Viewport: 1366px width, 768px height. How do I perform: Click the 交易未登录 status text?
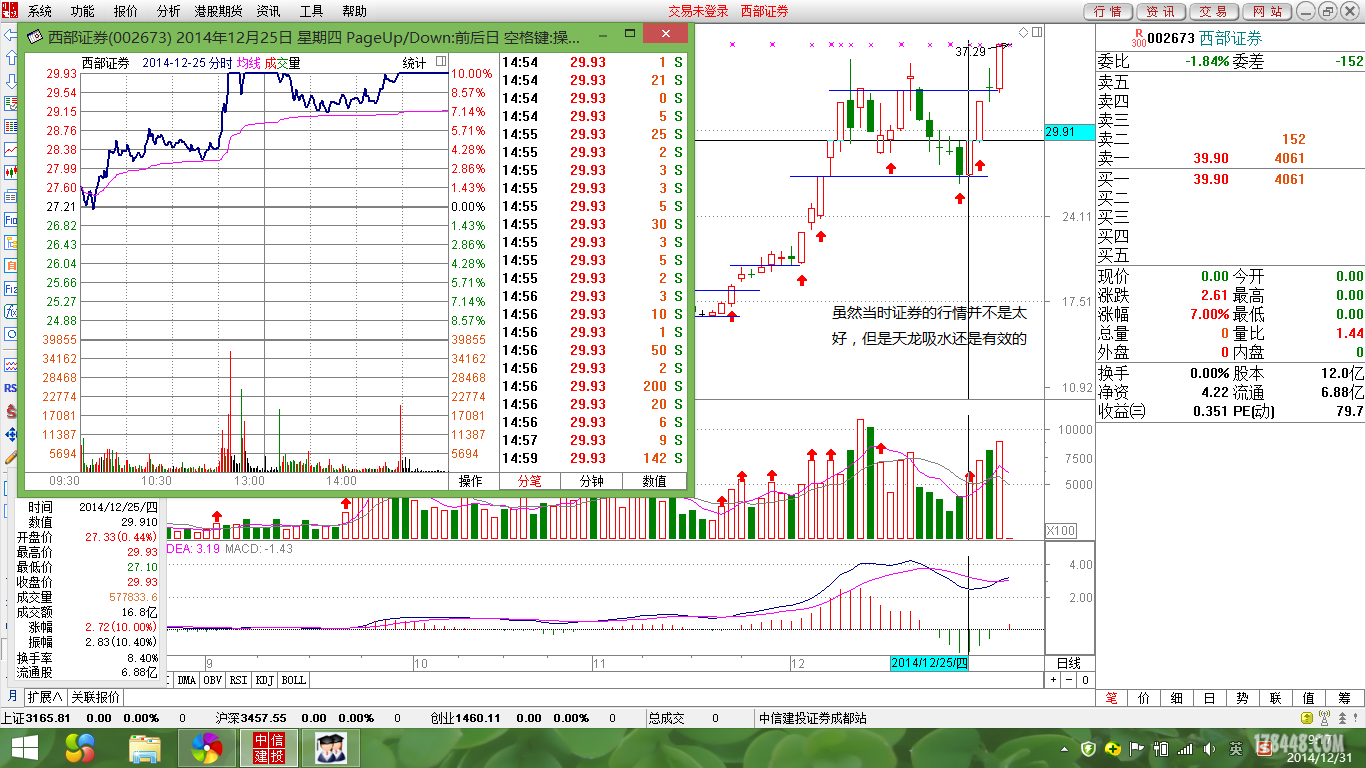(698, 11)
